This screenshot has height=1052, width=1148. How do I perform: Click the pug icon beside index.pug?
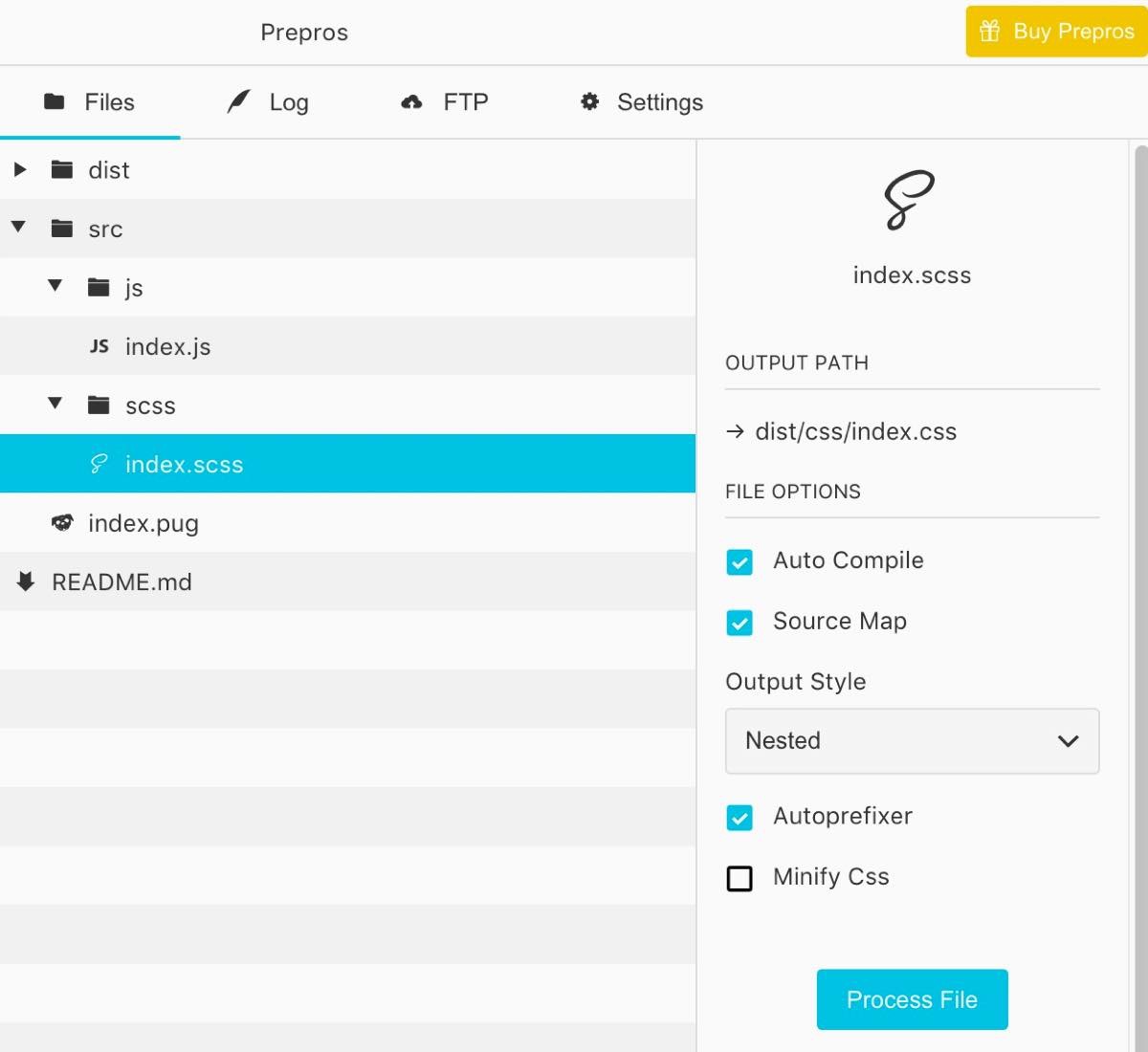coord(62,523)
